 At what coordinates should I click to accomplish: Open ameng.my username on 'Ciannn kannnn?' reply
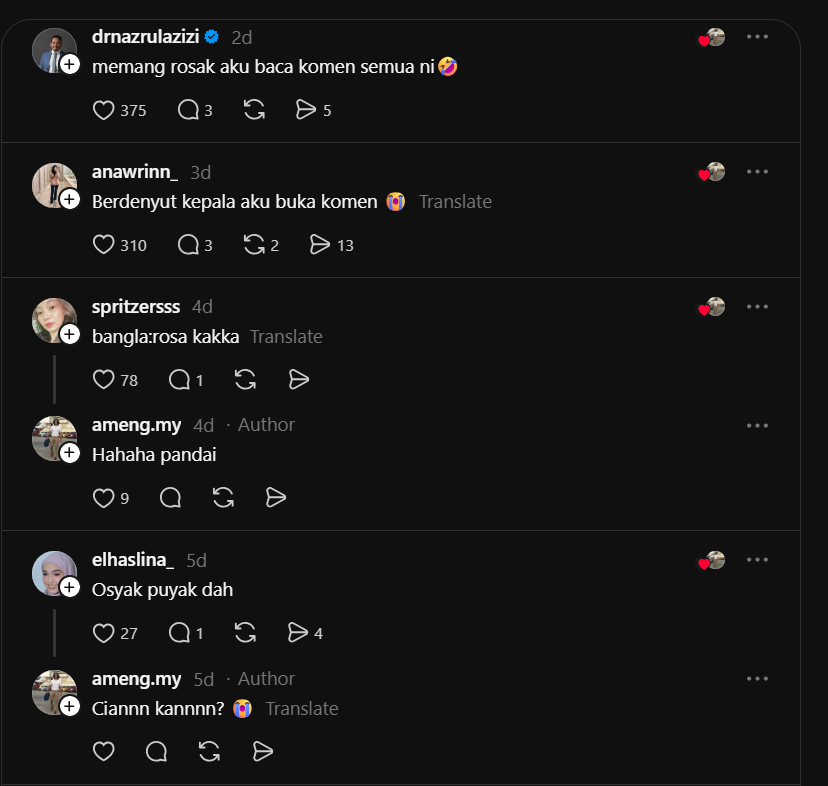(136, 679)
